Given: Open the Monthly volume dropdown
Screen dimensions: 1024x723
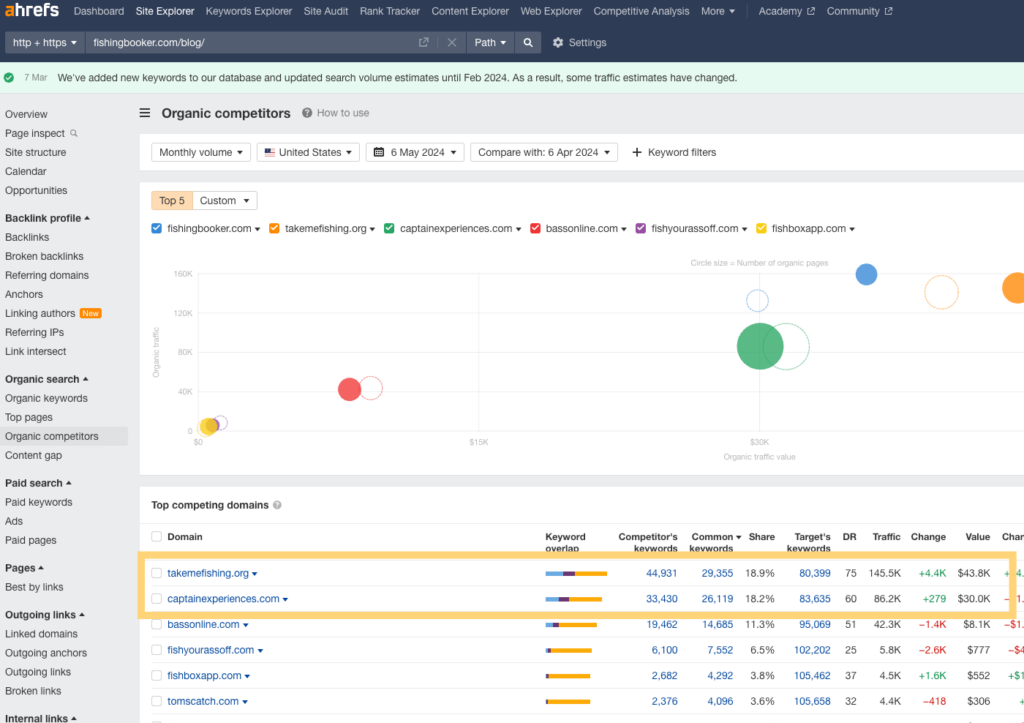Looking at the screenshot, I should 200,152.
